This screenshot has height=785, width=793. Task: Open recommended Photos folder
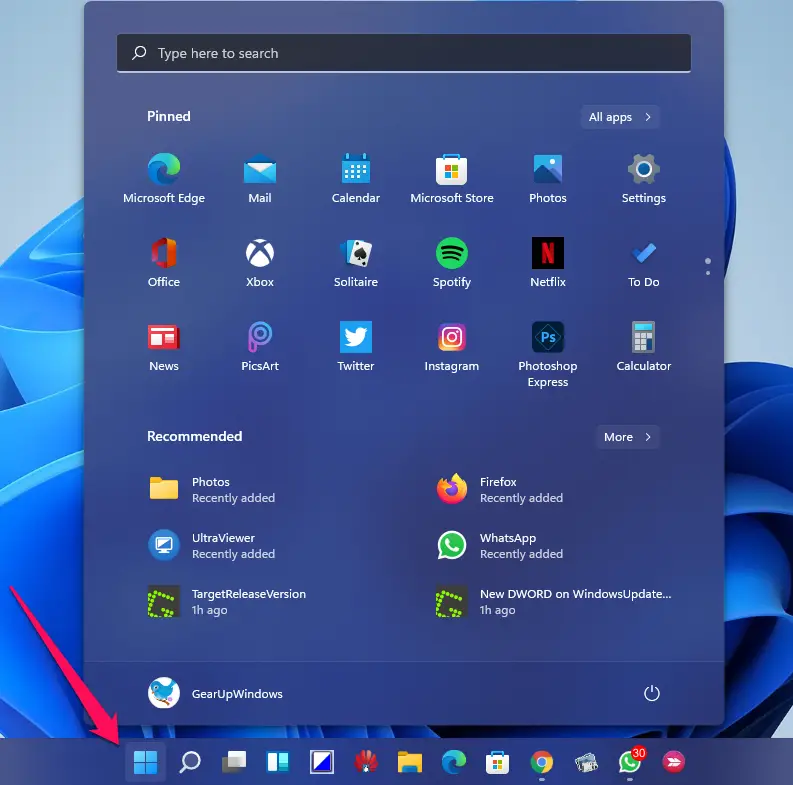[212, 490]
